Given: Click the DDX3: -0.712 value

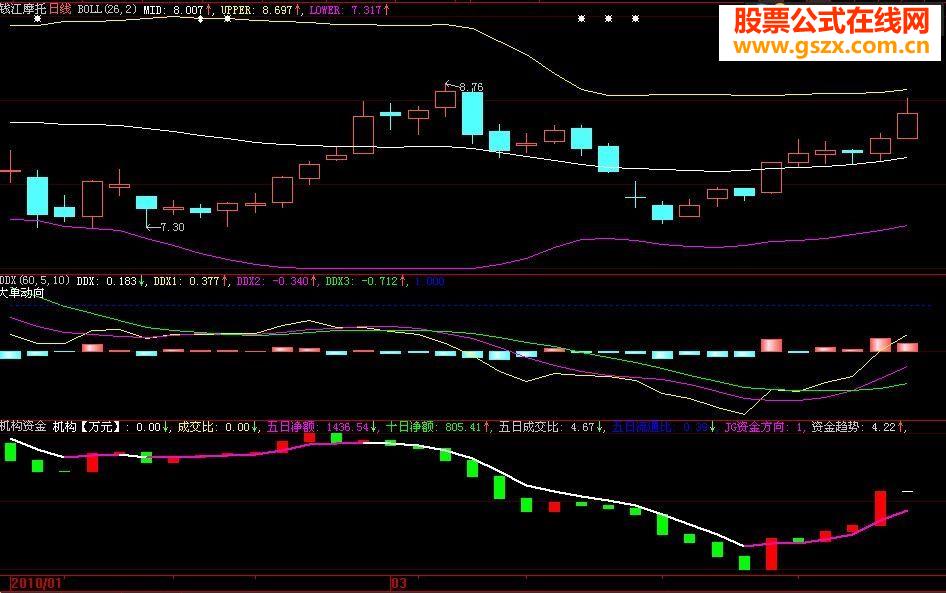Looking at the screenshot, I should point(366,281).
